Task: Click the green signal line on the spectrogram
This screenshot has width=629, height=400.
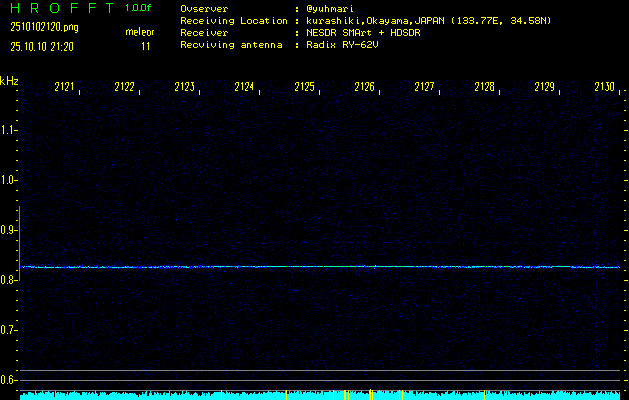Action: click(x=320, y=267)
